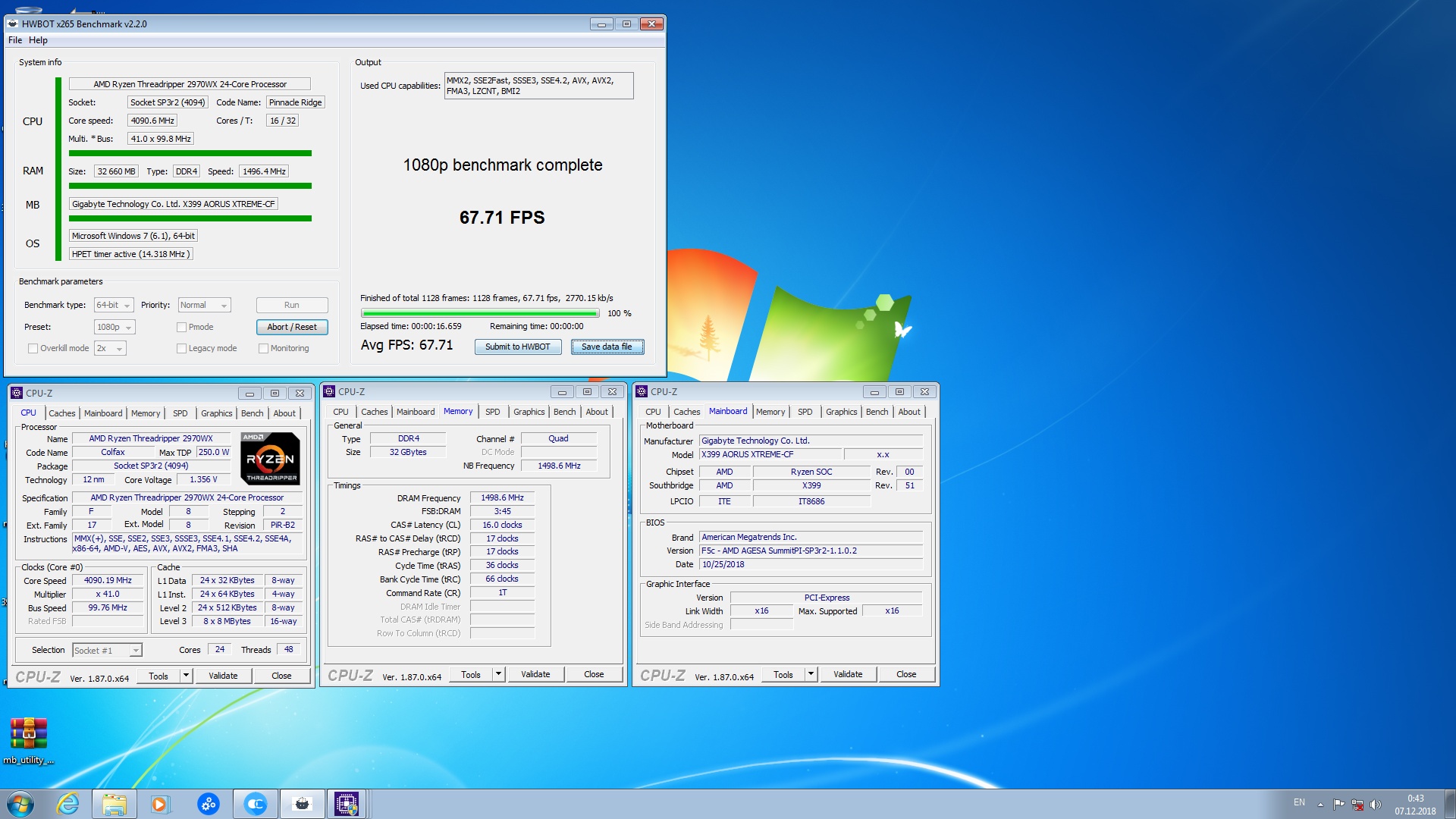Switch to SPD tab in CPU-Z Memory window
This screenshot has width=1456, height=819.
[x=492, y=412]
